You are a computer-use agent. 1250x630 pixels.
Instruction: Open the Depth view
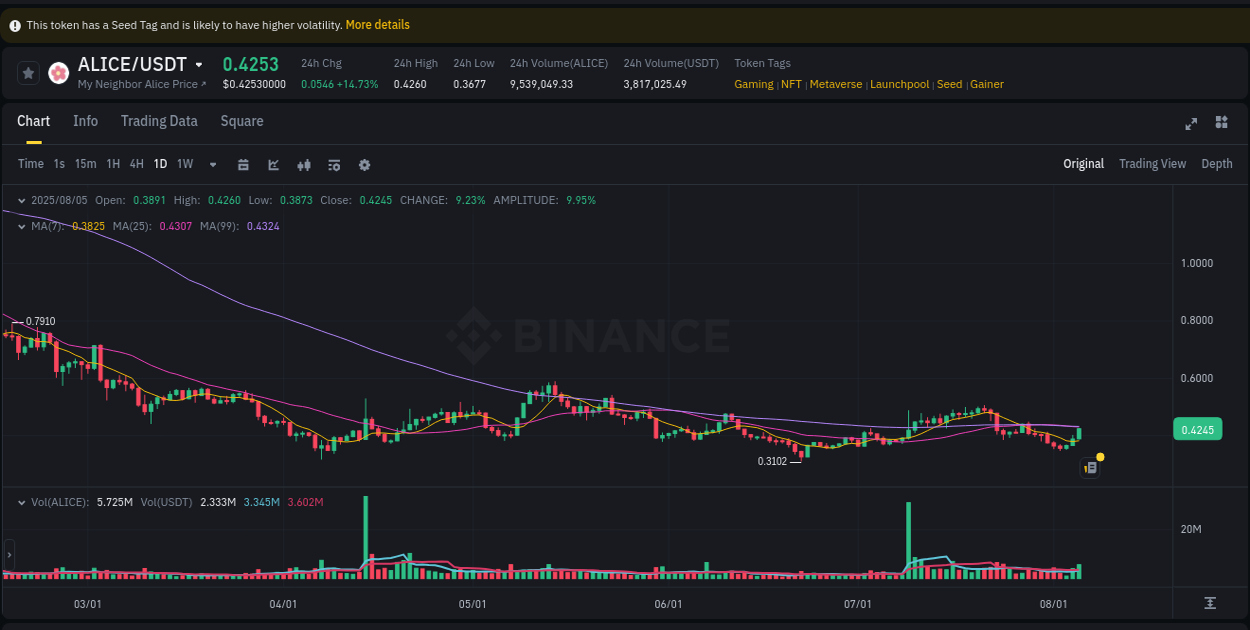click(1217, 163)
